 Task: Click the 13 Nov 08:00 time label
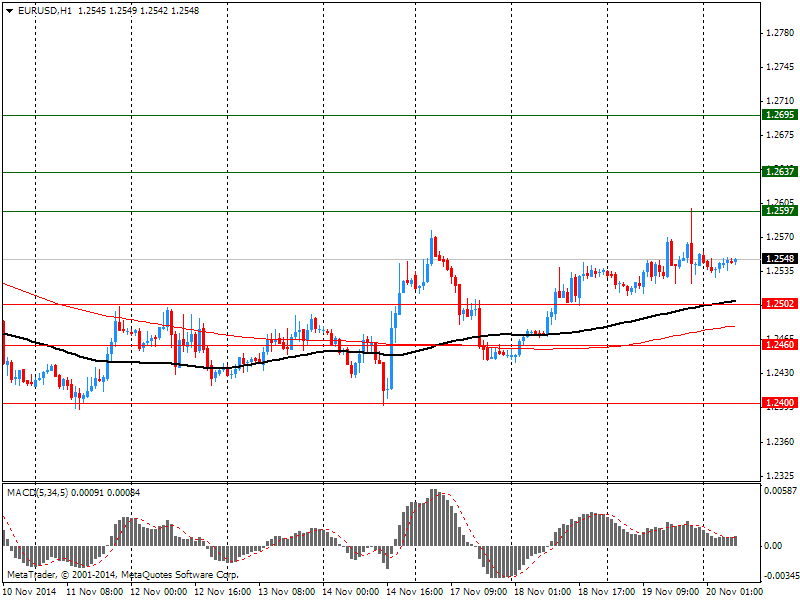[x=286, y=592]
